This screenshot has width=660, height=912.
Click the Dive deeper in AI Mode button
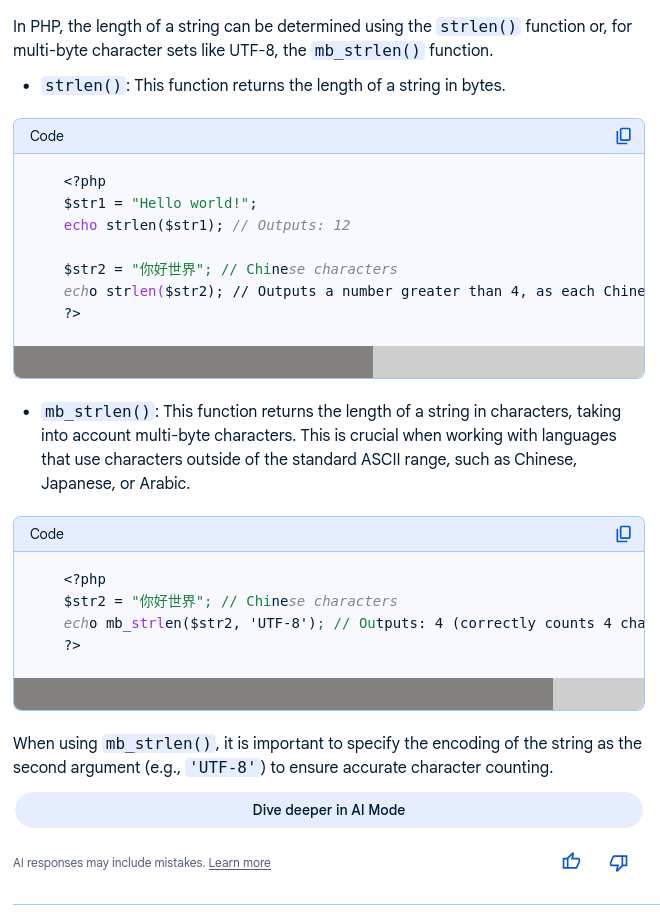pyautogui.click(x=328, y=810)
